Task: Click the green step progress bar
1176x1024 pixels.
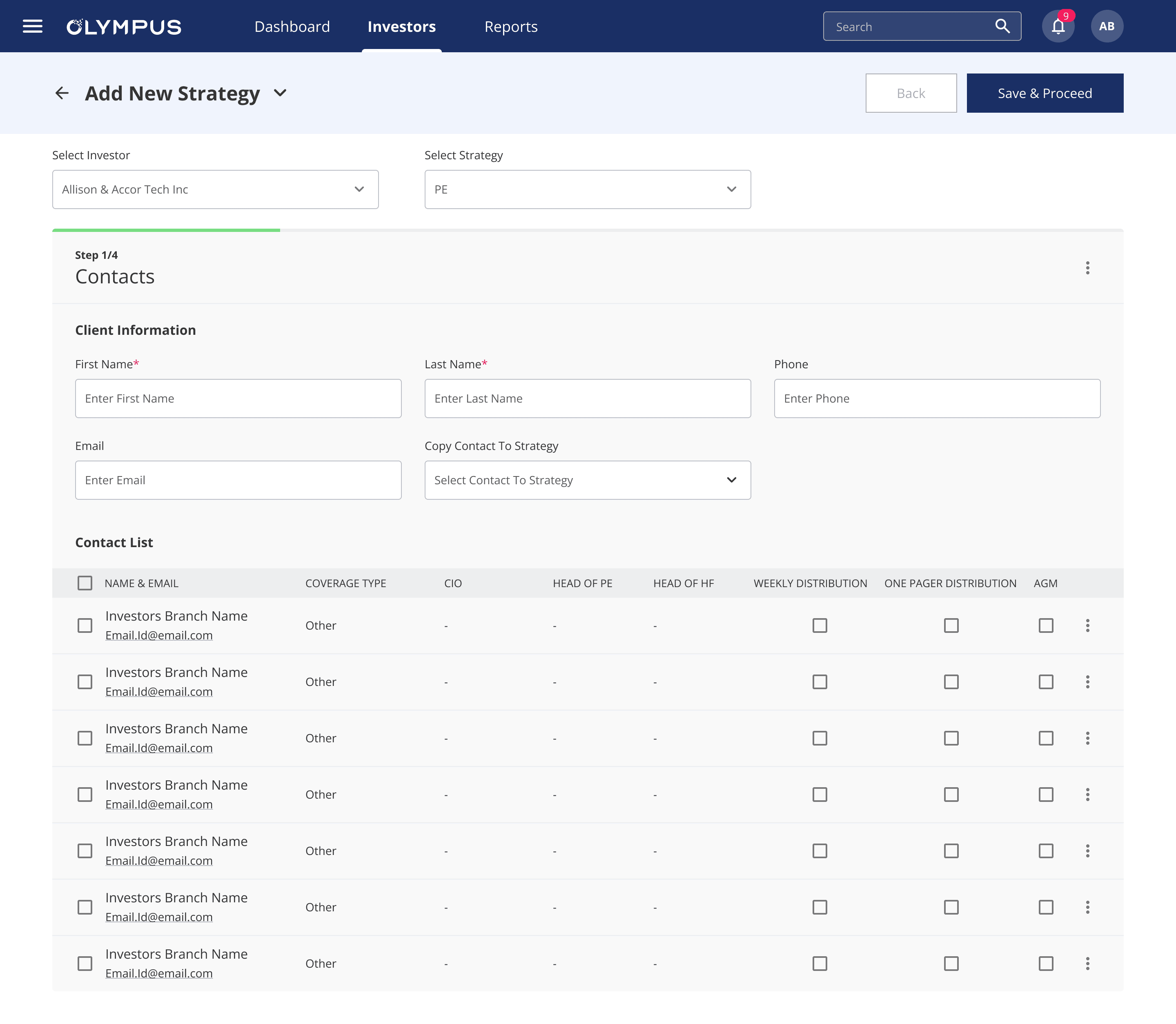Action: (x=166, y=230)
